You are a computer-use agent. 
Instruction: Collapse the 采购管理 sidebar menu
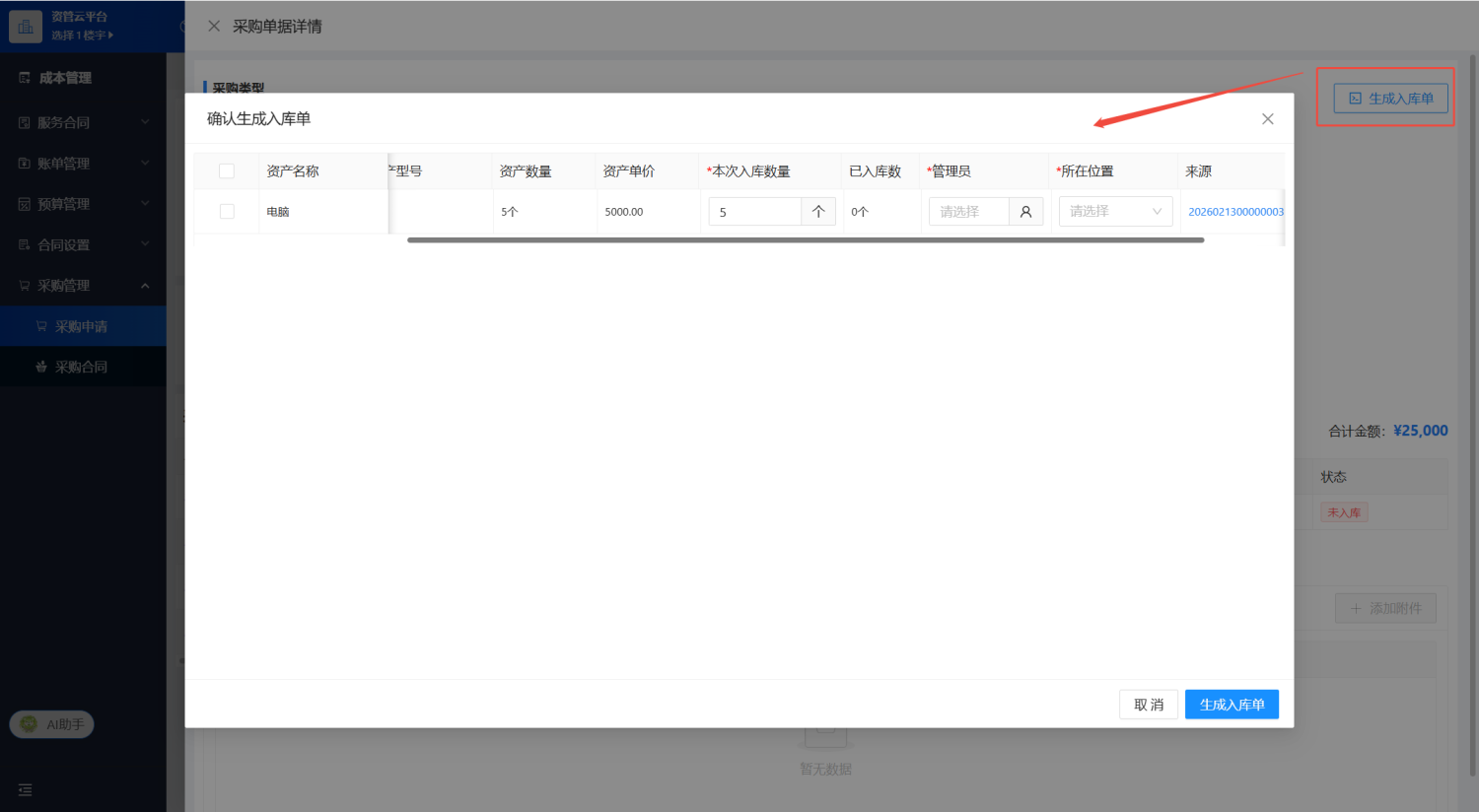coord(83,286)
